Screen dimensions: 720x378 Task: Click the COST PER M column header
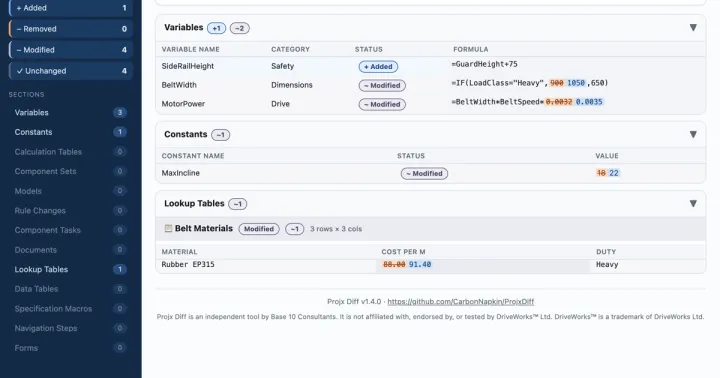coord(403,252)
